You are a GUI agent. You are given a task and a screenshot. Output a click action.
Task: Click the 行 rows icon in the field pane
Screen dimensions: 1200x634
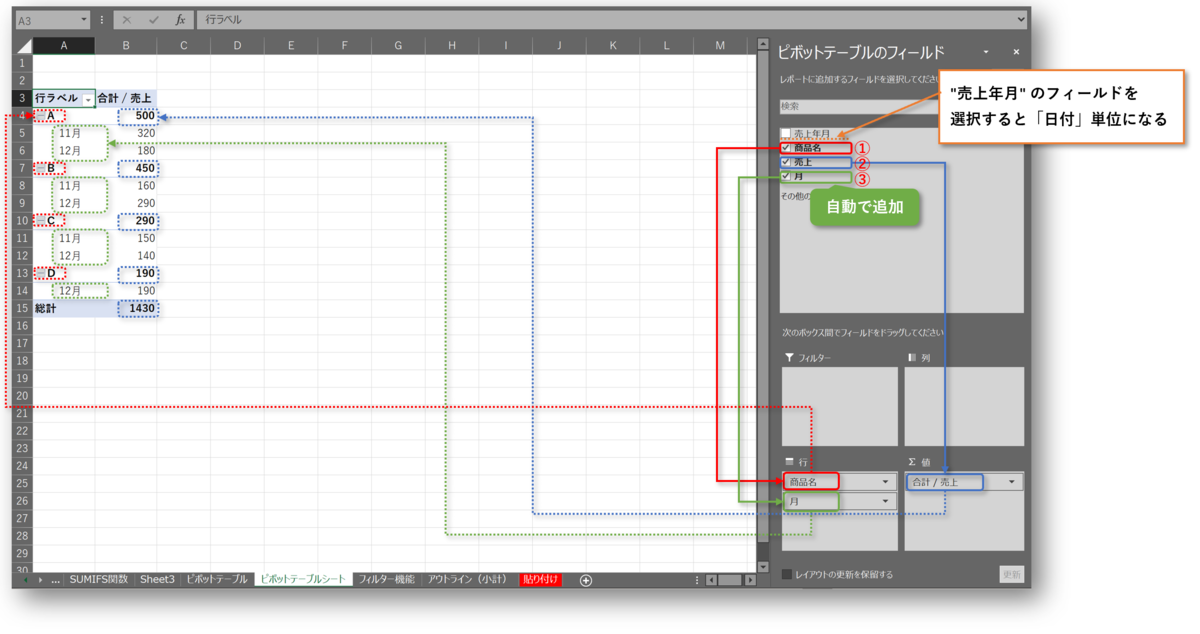click(789, 461)
